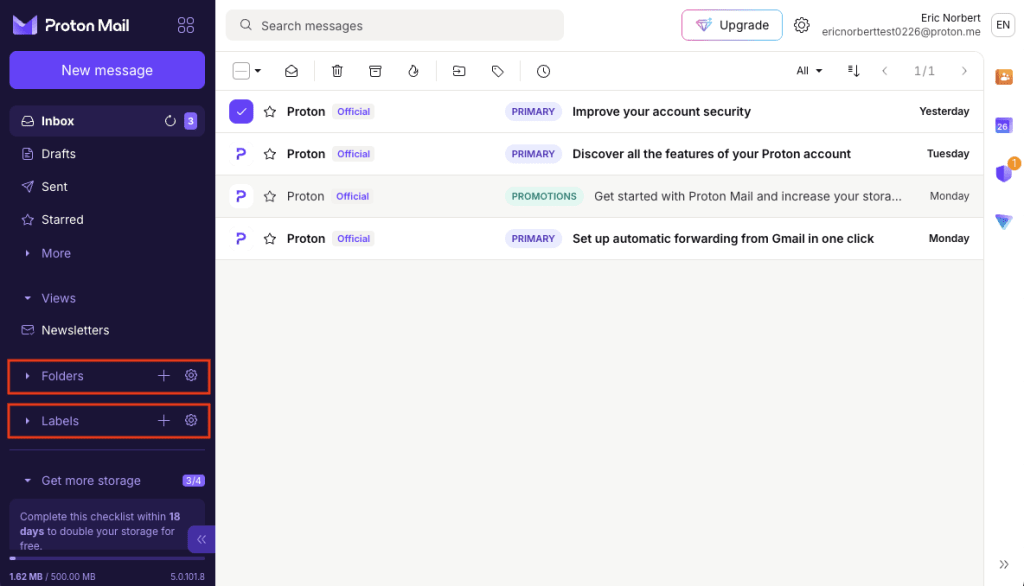Click the Upgrade button
The height and width of the screenshot is (586, 1024).
click(x=732, y=25)
